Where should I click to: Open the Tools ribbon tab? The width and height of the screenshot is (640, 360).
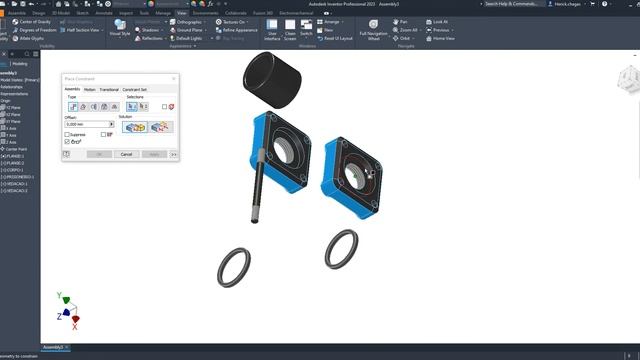pos(144,13)
